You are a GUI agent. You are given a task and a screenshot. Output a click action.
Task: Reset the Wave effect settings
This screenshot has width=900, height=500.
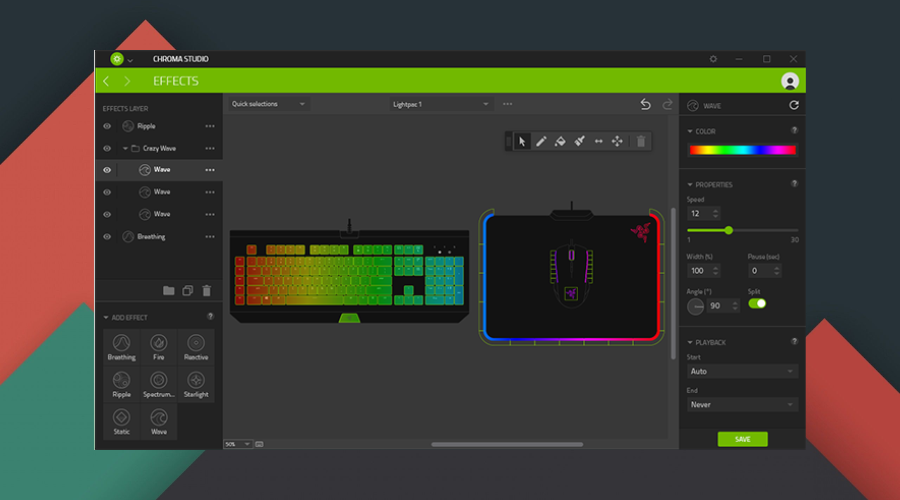(794, 105)
